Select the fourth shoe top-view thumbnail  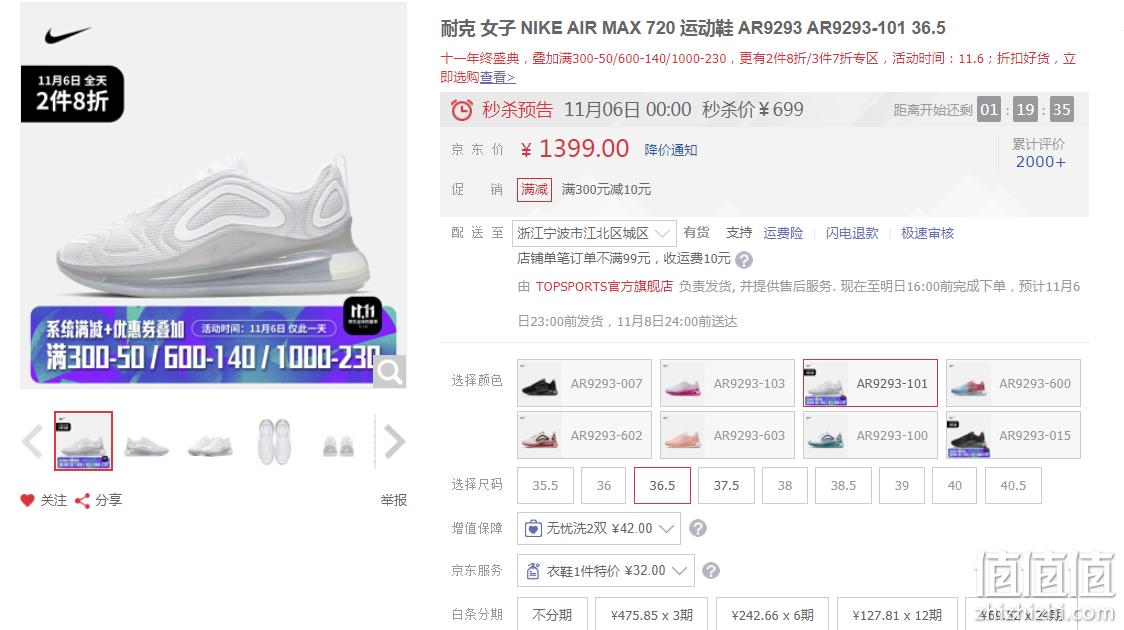click(x=274, y=441)
